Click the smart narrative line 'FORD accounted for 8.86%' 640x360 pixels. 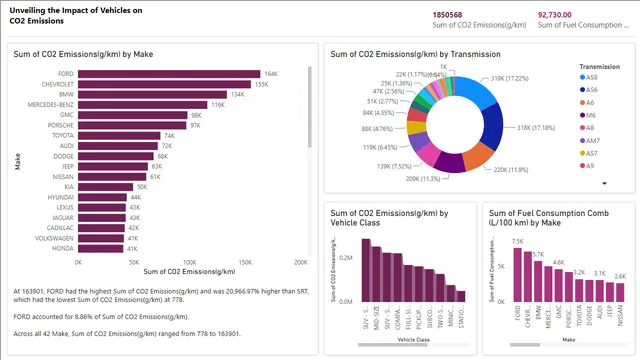(101, 316)
